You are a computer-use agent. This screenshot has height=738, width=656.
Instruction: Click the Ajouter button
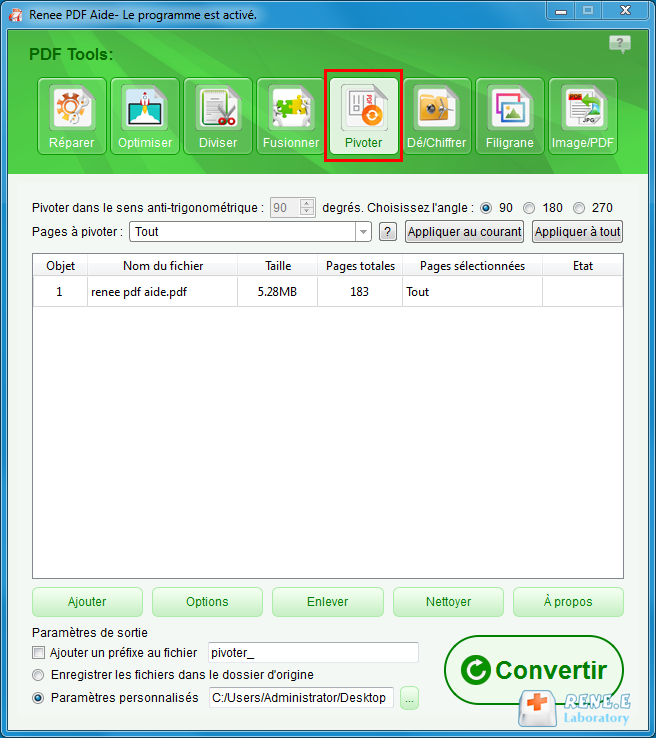coord(87,602)
